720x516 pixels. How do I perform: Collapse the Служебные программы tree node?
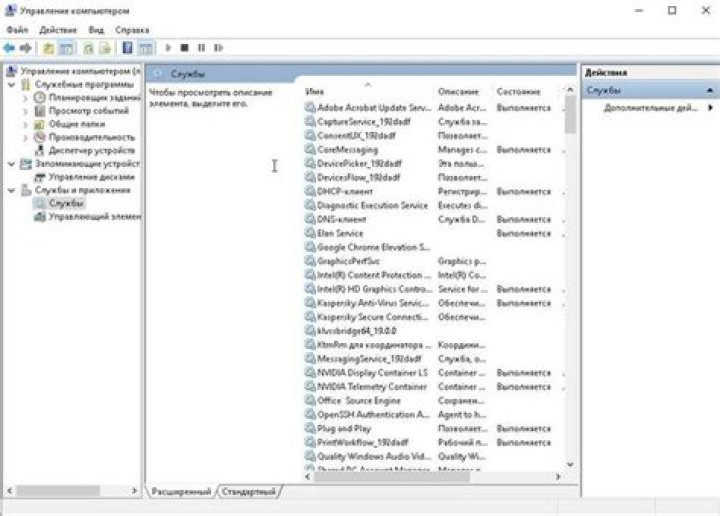pyautogui.click(x=12, y=85)
